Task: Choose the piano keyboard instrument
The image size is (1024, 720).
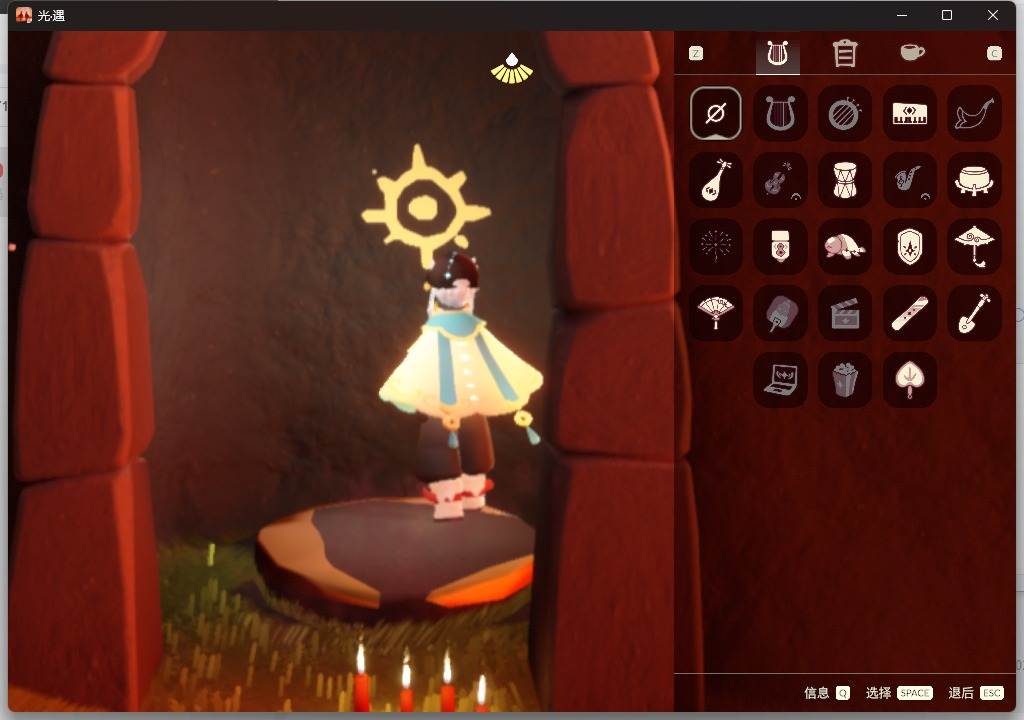Action: pos(909,114)
